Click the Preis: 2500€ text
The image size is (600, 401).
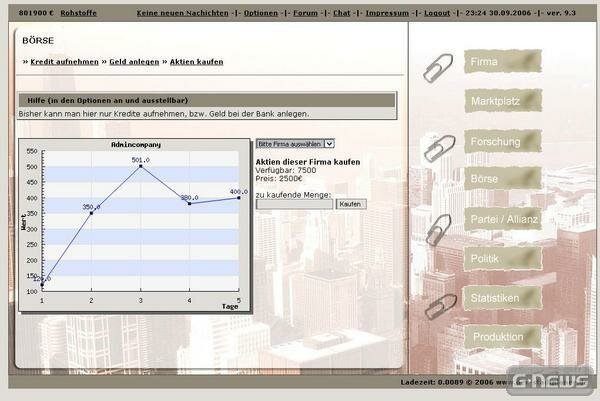pos(279,179)
